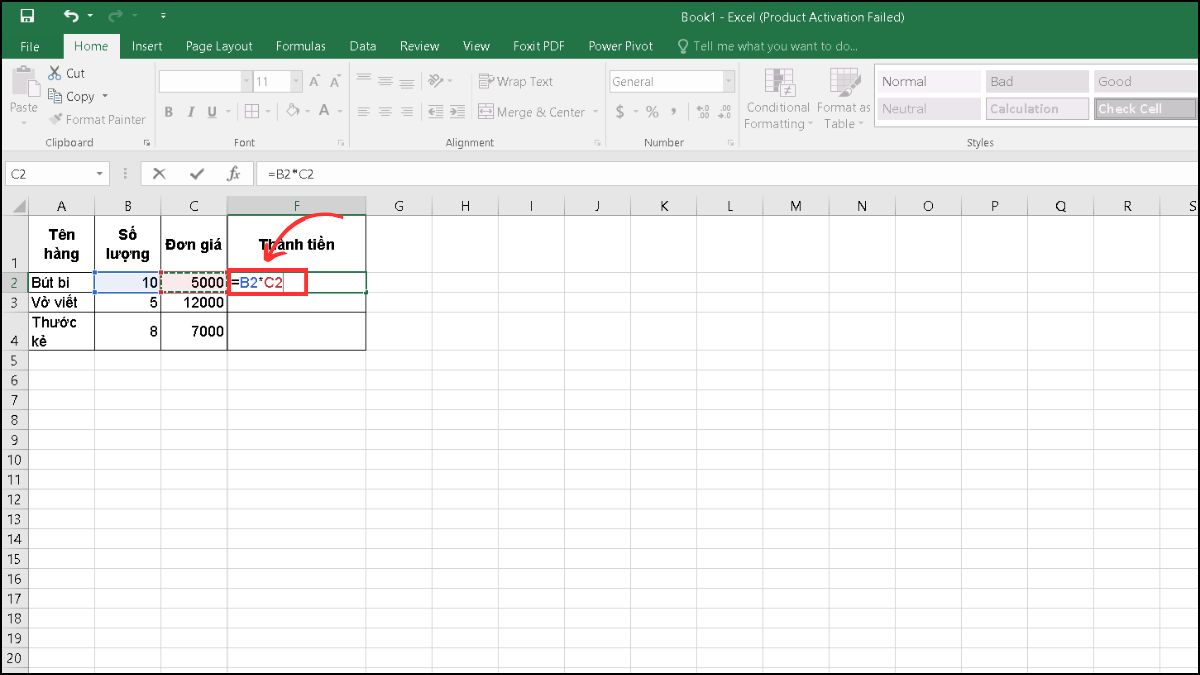This screenshot has height=675, width=1200.
Task: Select the Cut tool
Action: pos(66,72)
